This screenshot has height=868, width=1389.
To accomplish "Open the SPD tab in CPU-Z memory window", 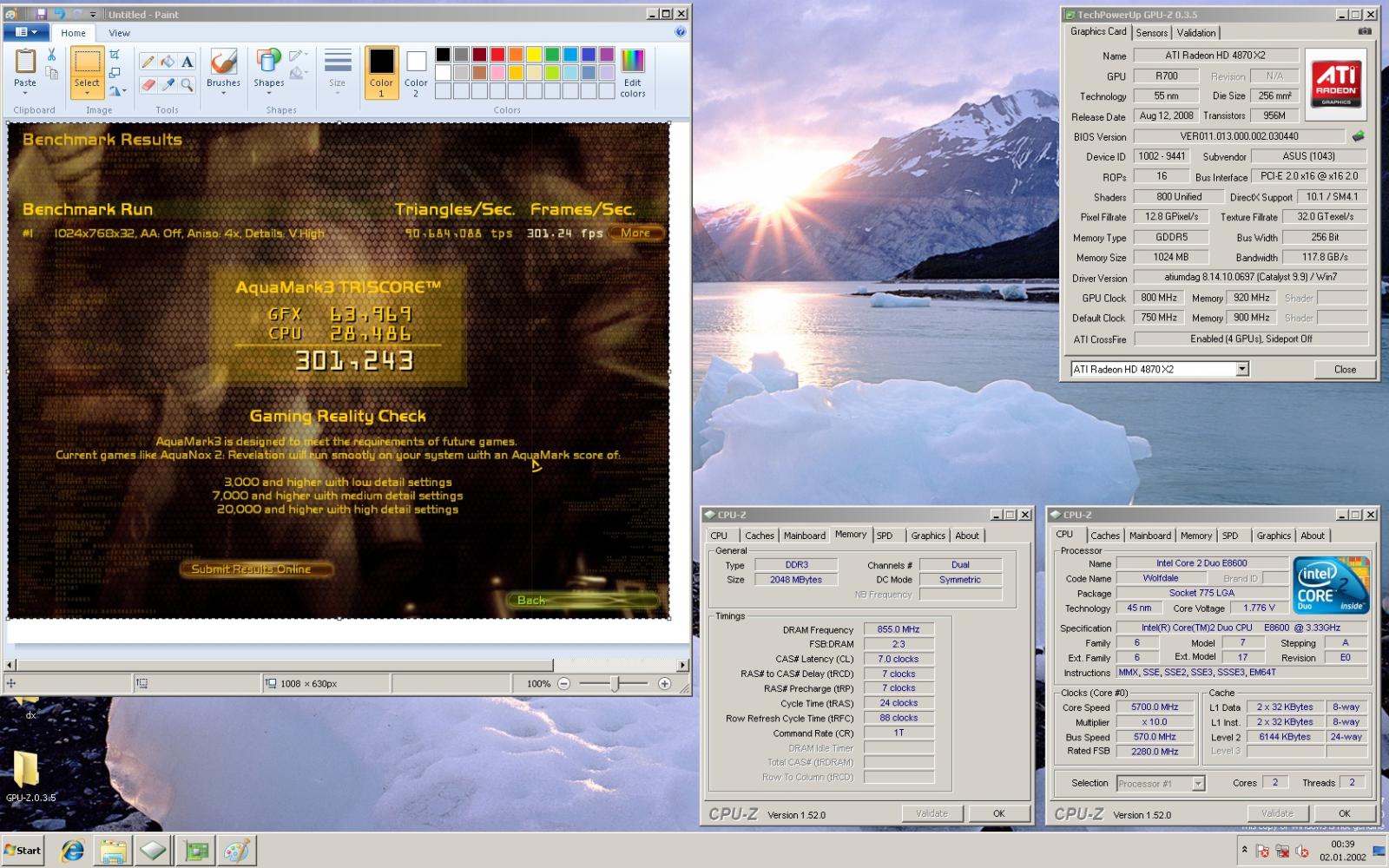I will click(x=885, y=536).
